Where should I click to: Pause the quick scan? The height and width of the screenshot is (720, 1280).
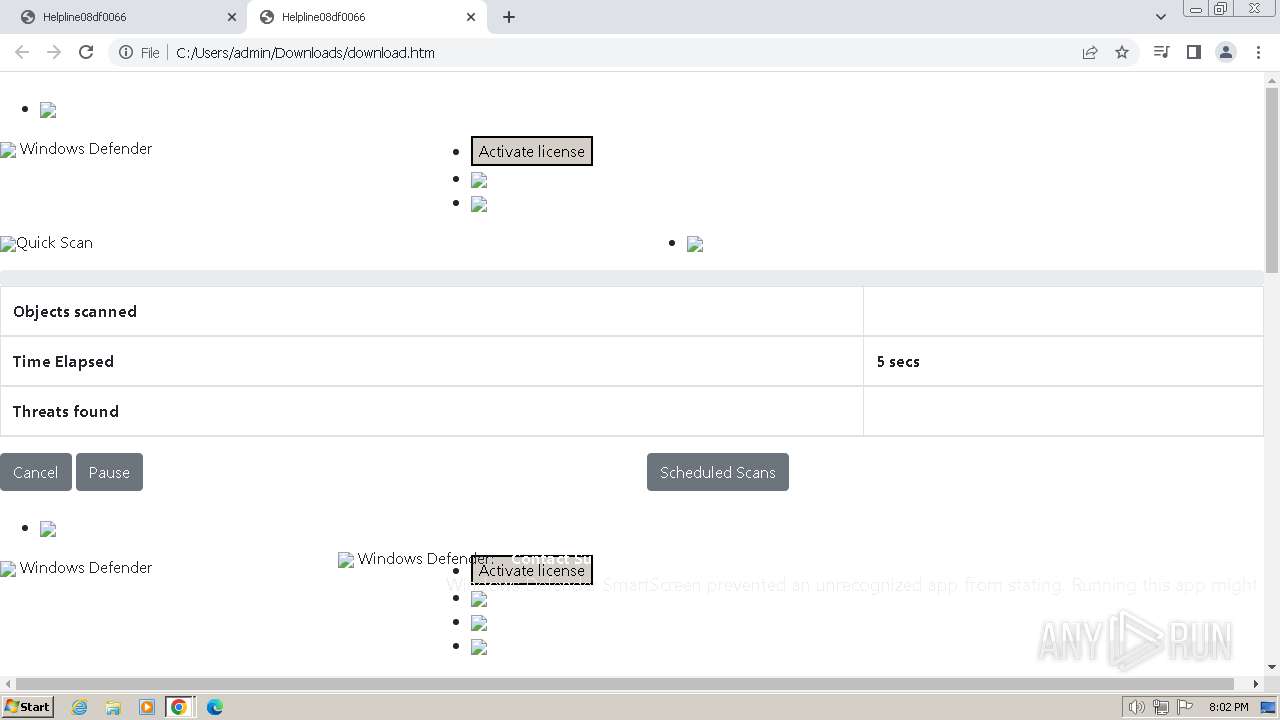point(109,472)
